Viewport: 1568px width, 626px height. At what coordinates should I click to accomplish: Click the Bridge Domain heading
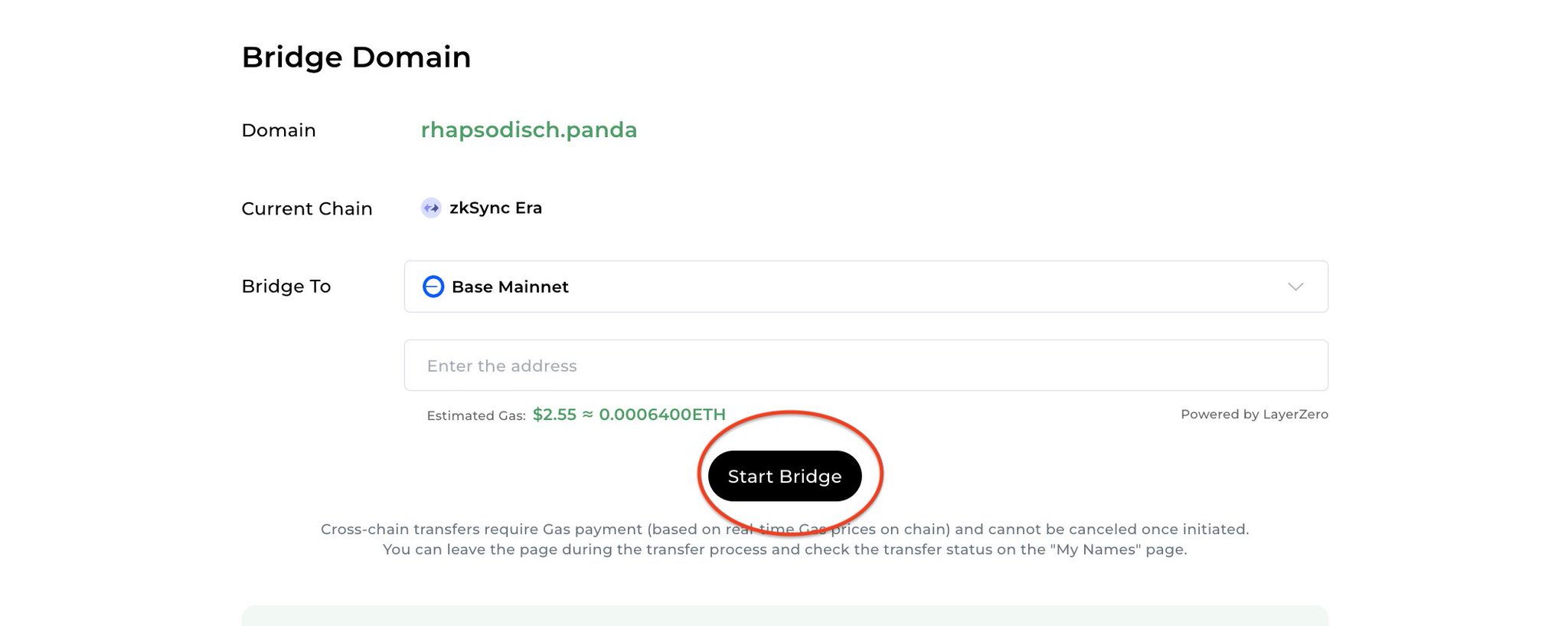[356, 57]
